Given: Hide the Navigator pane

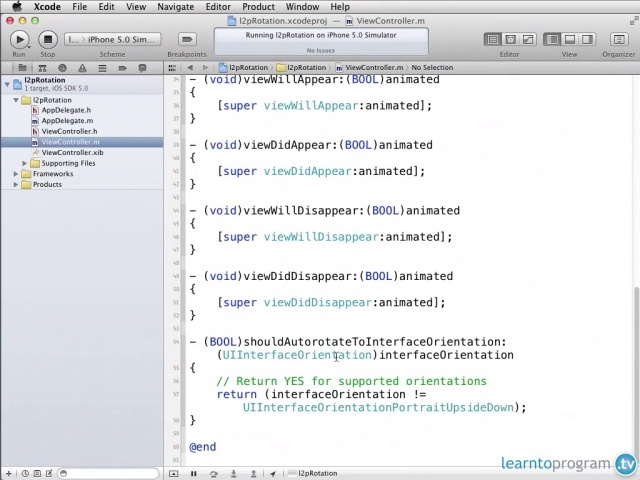Looking at the screenshot, I should (x=552, y=40).
